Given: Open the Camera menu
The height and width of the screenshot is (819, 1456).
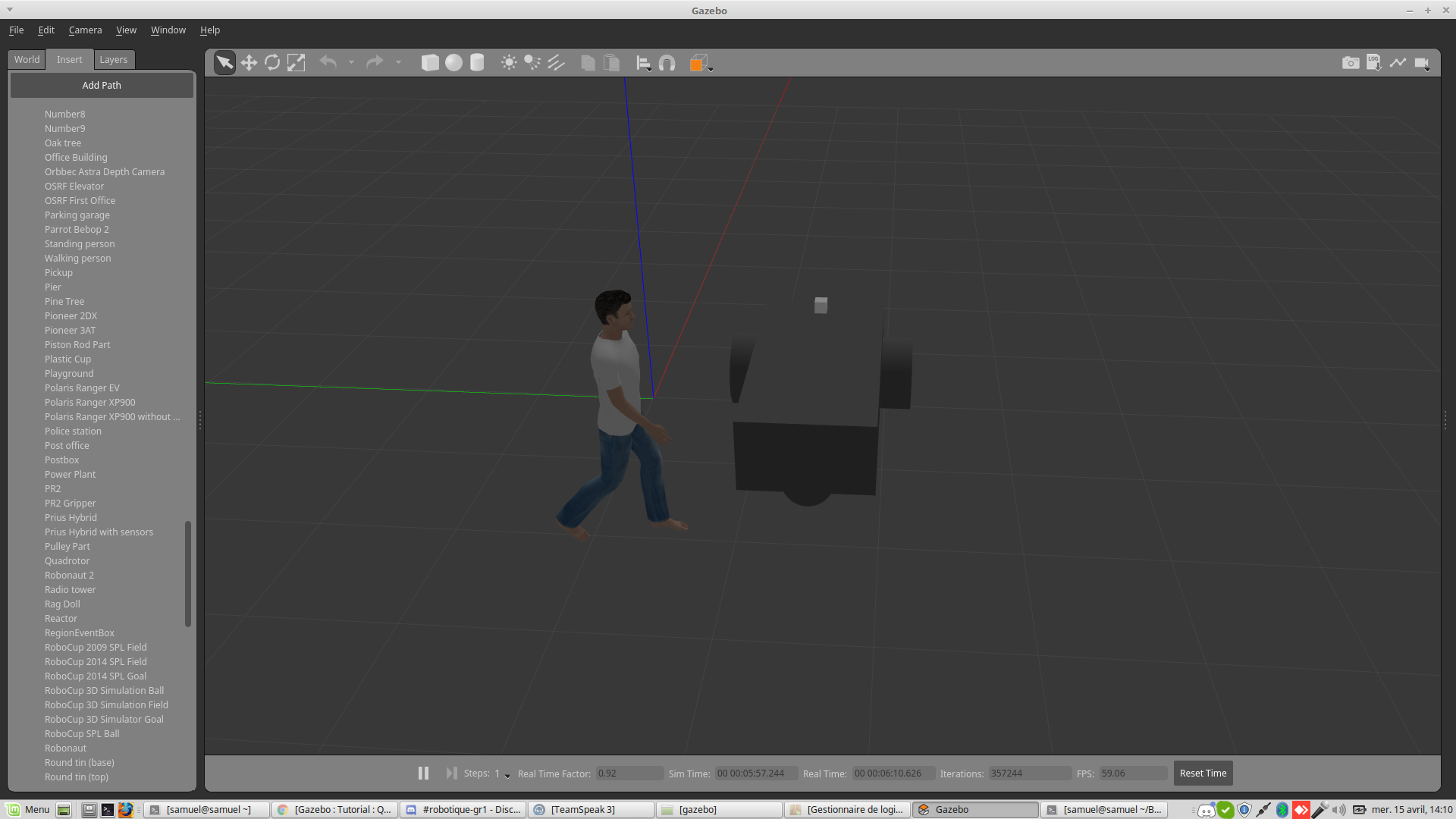Looking at the screenshot, I should click(85, 30).
